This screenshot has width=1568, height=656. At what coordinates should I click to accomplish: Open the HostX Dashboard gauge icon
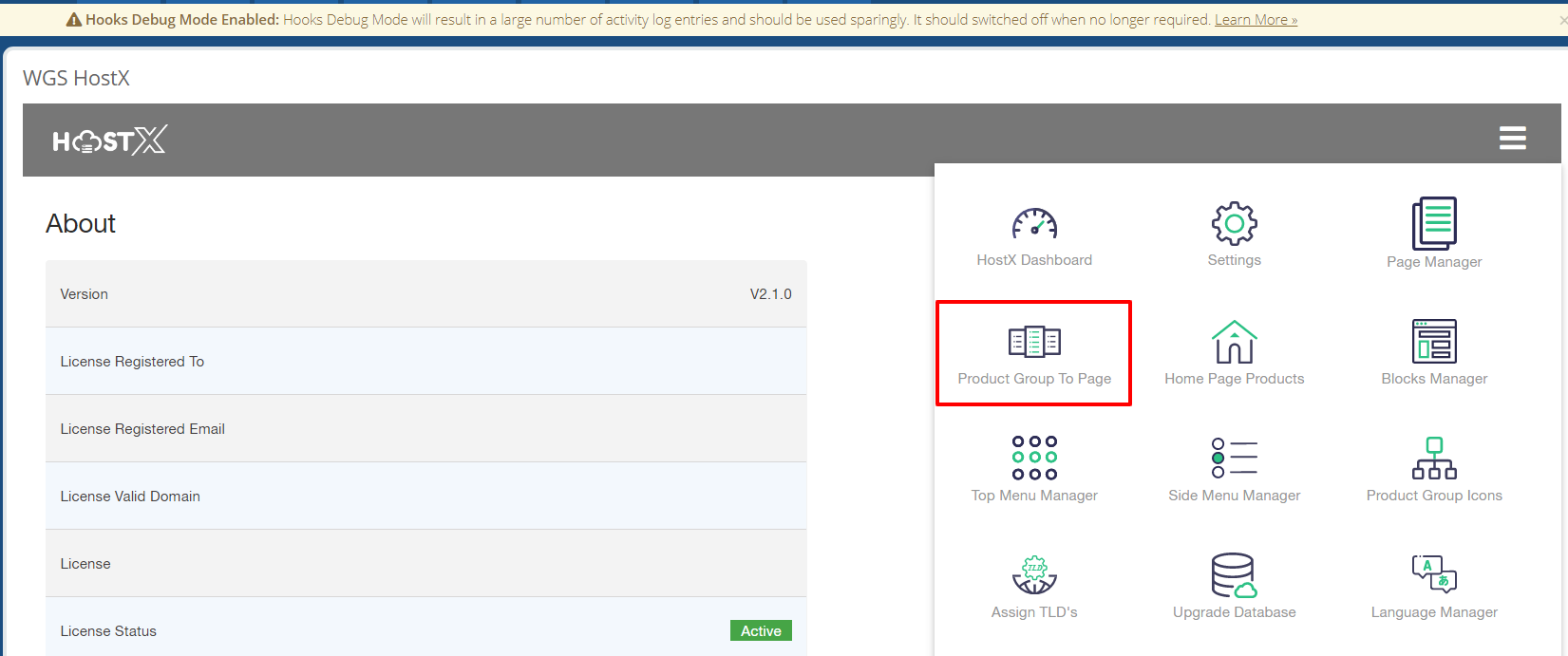click(x=1034, y=224)
